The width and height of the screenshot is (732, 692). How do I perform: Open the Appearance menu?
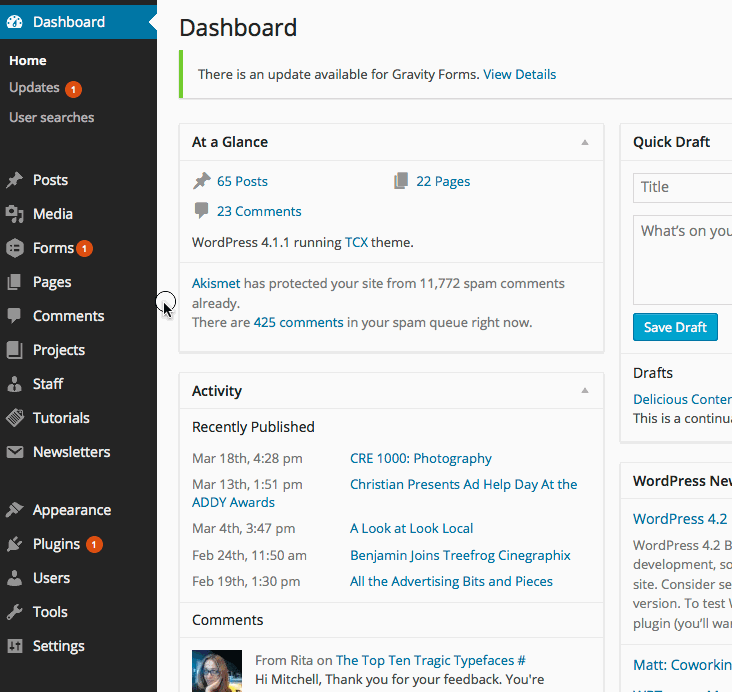point(72,510)
